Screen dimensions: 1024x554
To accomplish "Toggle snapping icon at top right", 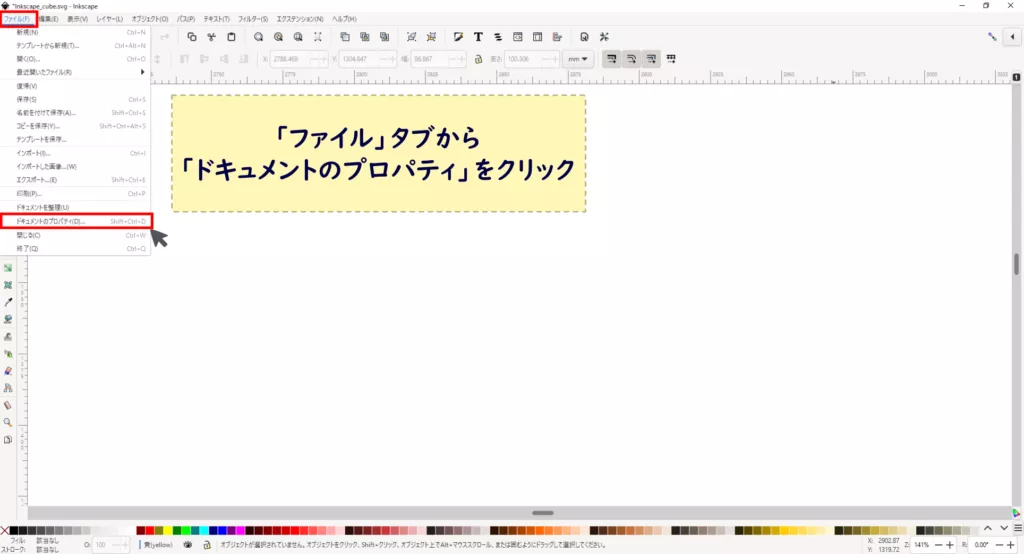I will 992,37.
